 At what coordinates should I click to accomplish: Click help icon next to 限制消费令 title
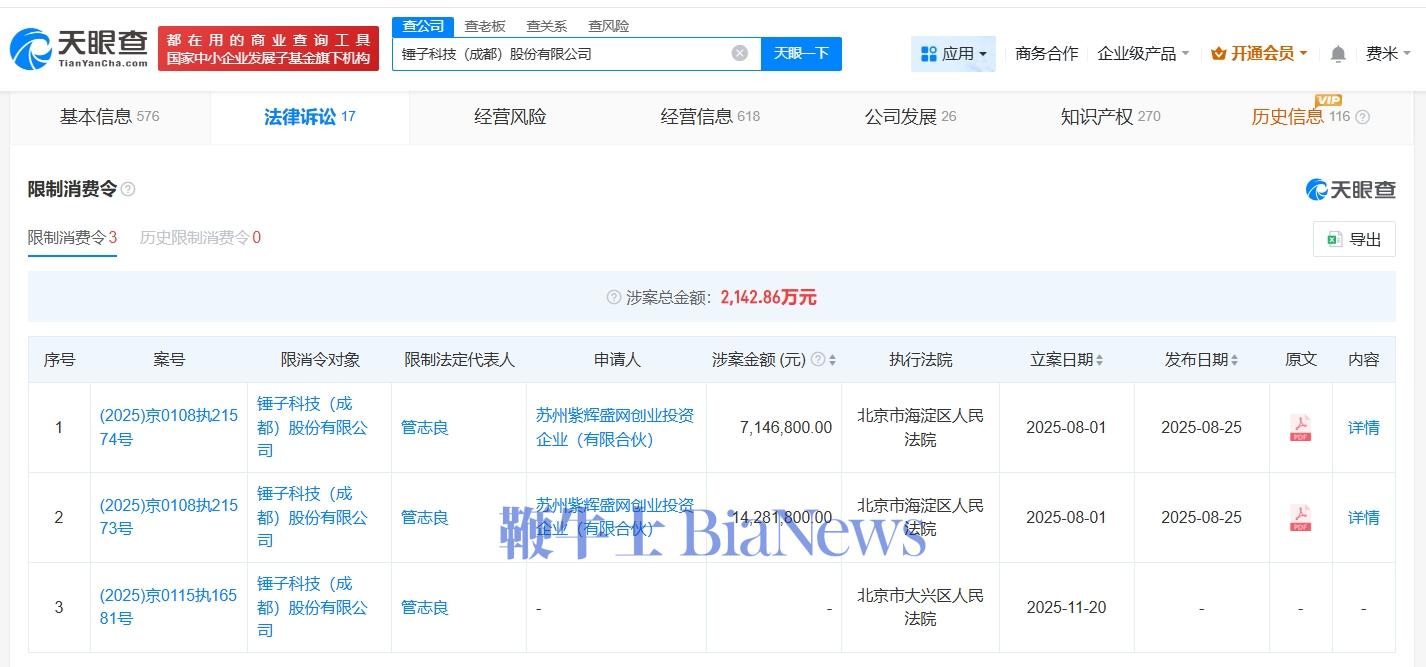pos(128,189)
